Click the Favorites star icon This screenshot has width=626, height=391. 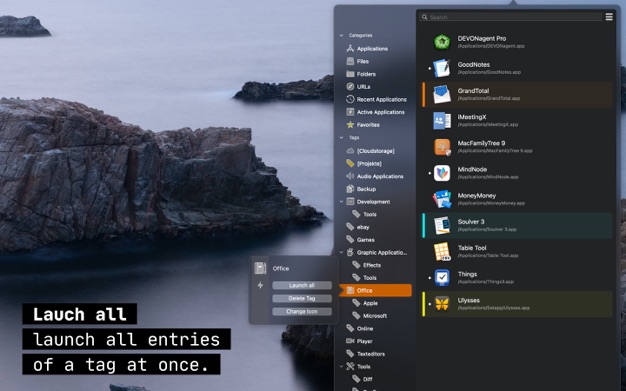click(x=350, y=125)
